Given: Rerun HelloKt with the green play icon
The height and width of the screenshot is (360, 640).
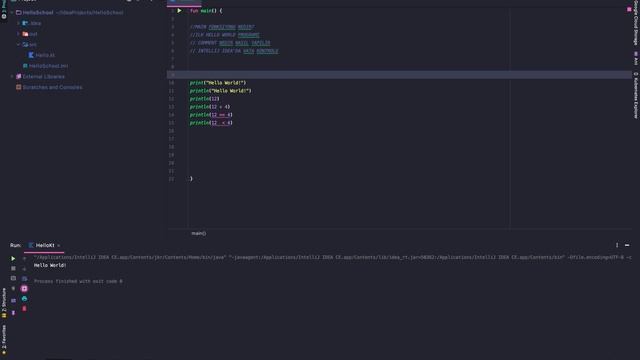Looking at the screenshot, I should pos(13,258).
